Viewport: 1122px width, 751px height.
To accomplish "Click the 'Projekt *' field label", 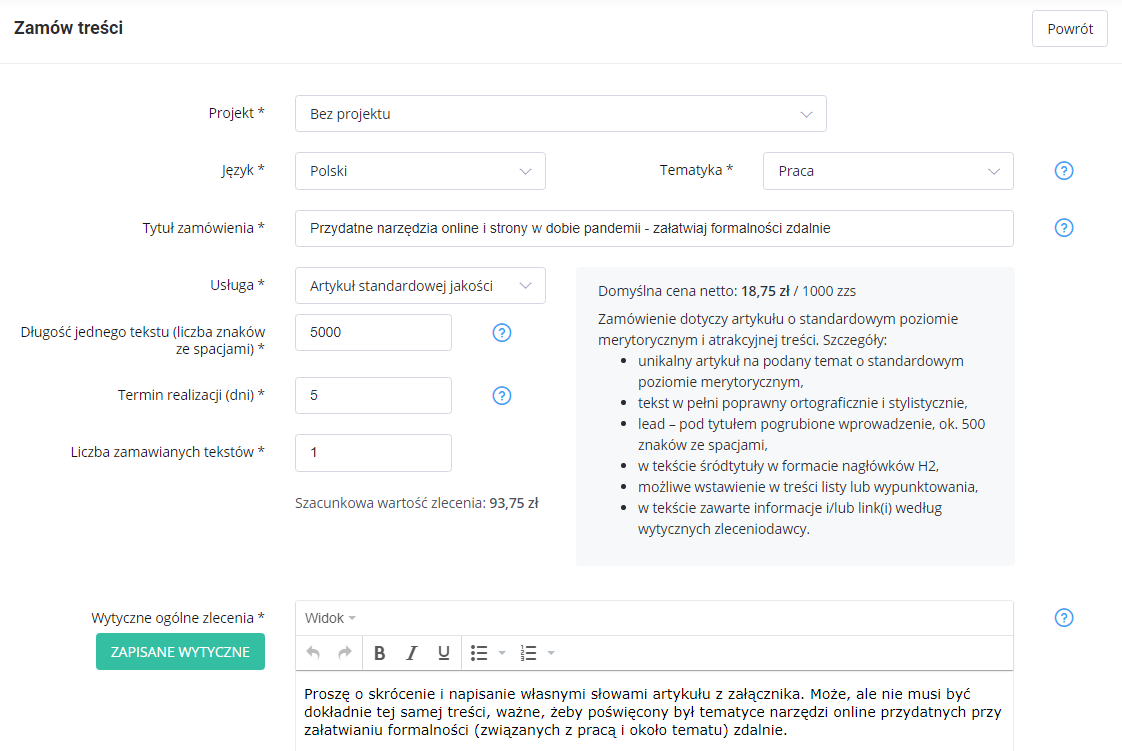I will pyautogui.click(x=237, y=113).
